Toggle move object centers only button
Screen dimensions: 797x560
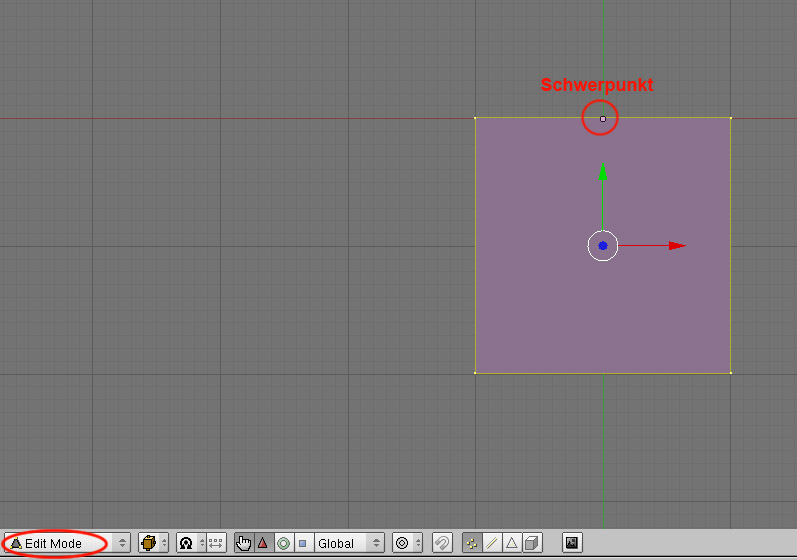pos(216,543)
